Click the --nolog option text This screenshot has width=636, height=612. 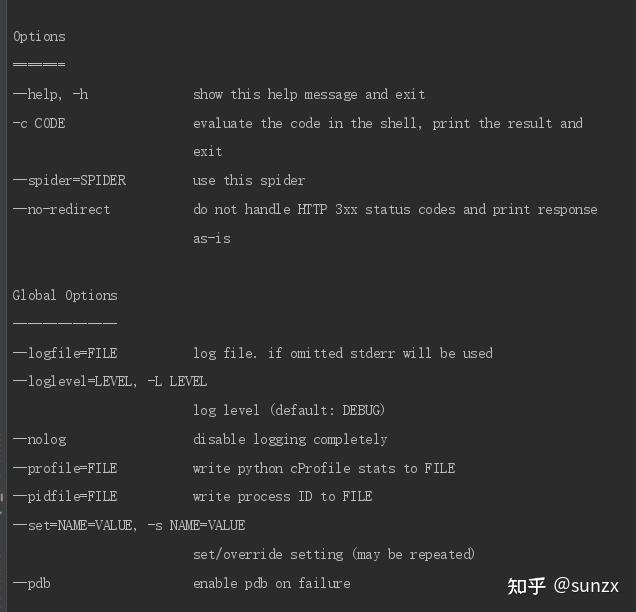tap(40, 439)
